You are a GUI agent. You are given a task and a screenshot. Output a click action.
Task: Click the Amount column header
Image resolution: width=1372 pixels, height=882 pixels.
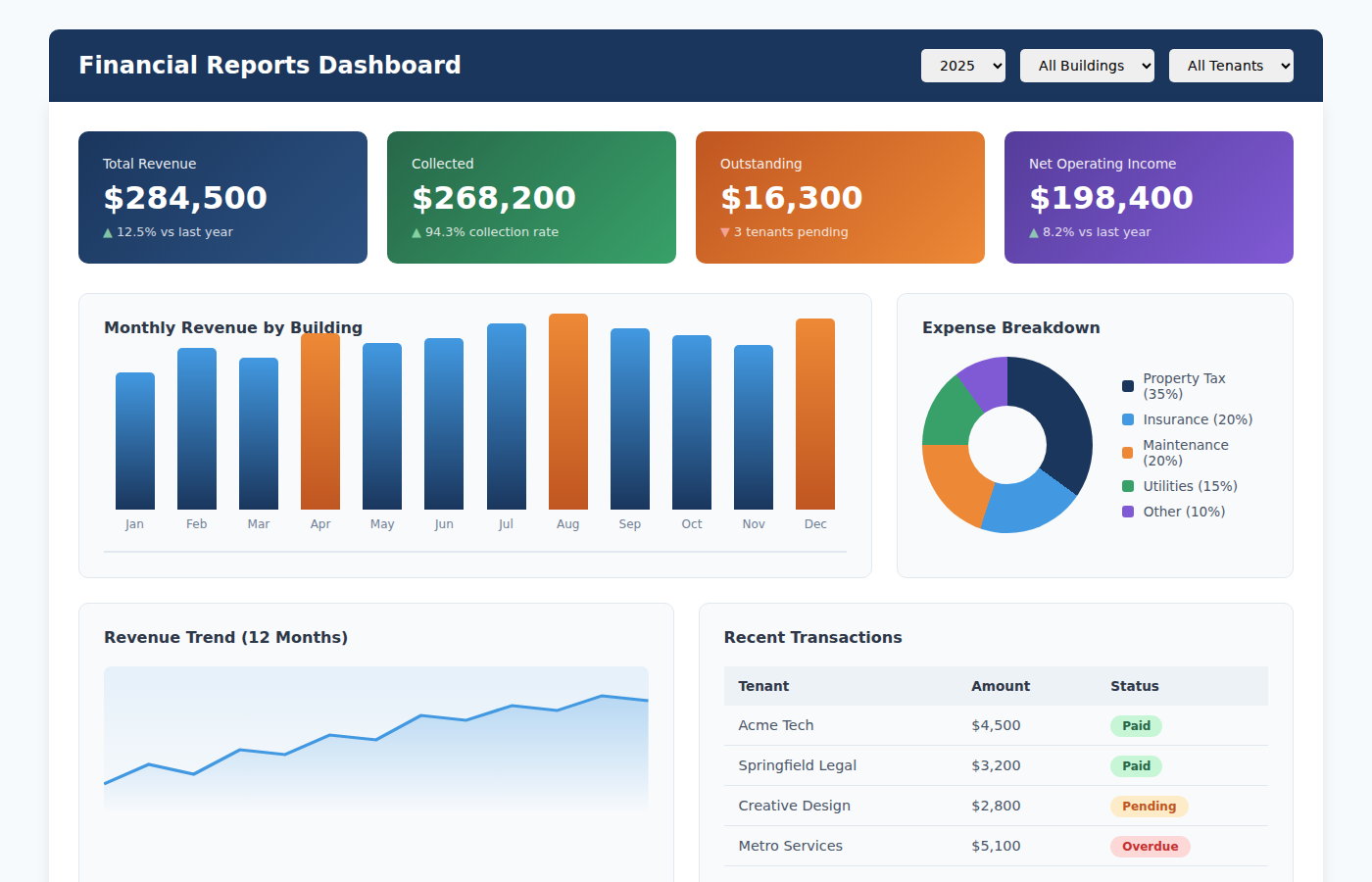click(1001, 686)
